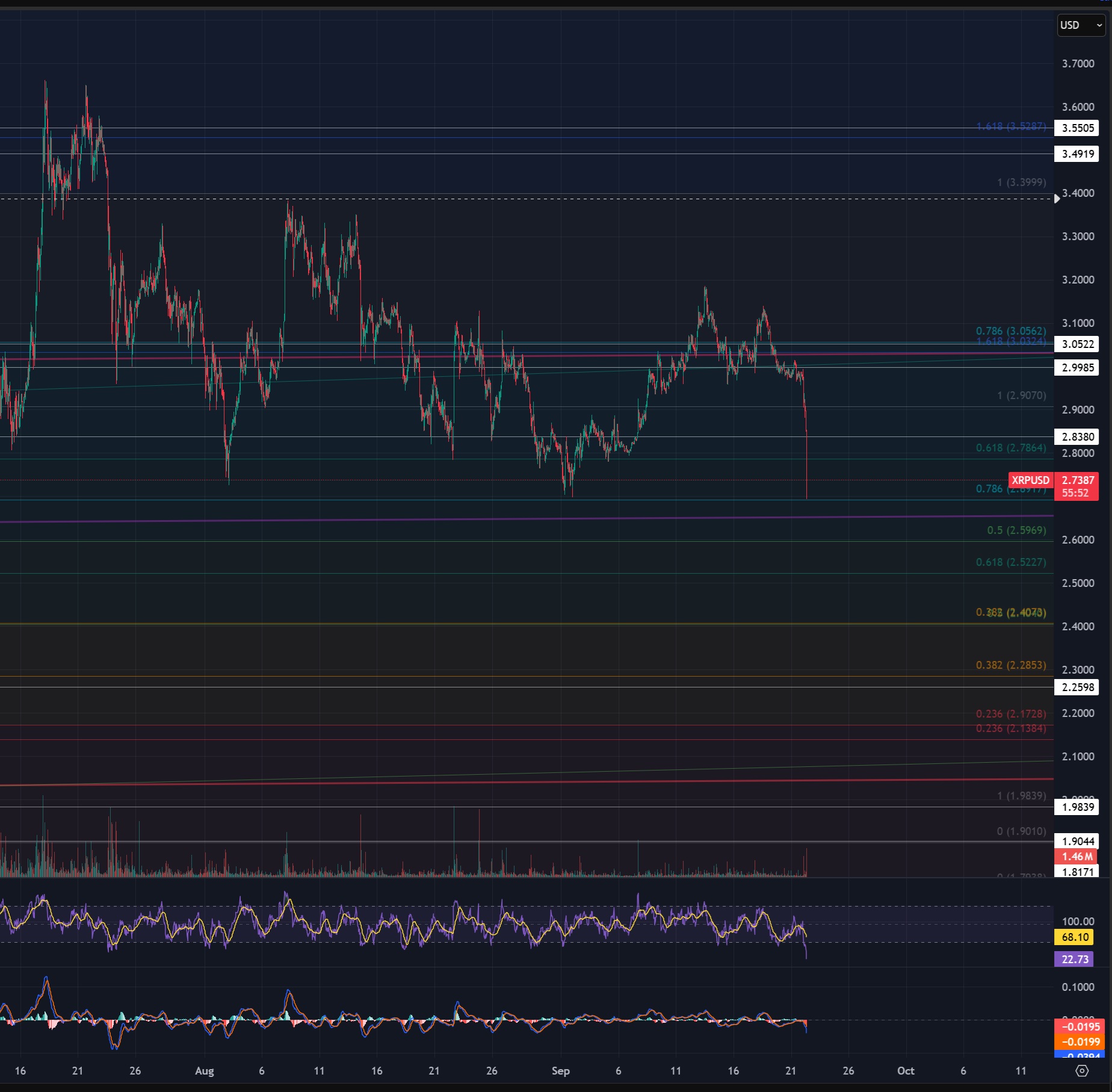Click the Sep label on time axis
Image resolution: width=1112 pixels, height=1092 pixels.
tap(560, 1071)
